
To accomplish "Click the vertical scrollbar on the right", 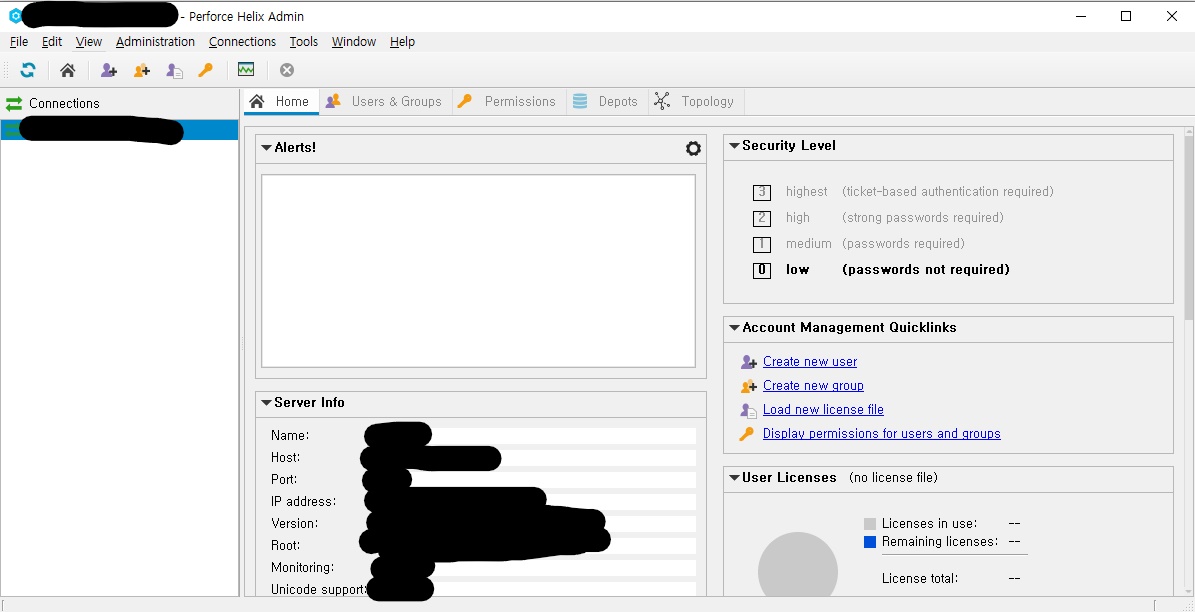I will pyautogui.click(x=1188, y=230).
